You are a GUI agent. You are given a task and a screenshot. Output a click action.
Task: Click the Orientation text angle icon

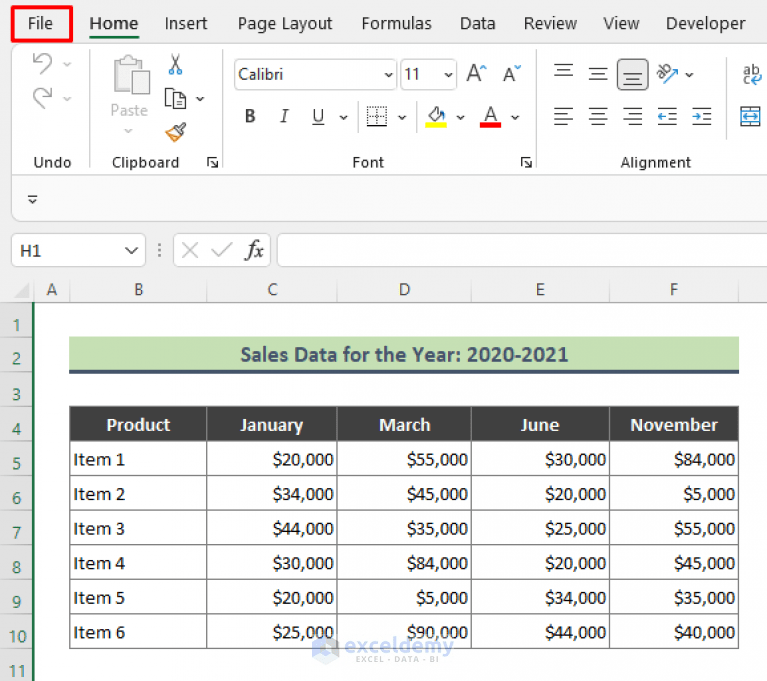pos(667,74)
